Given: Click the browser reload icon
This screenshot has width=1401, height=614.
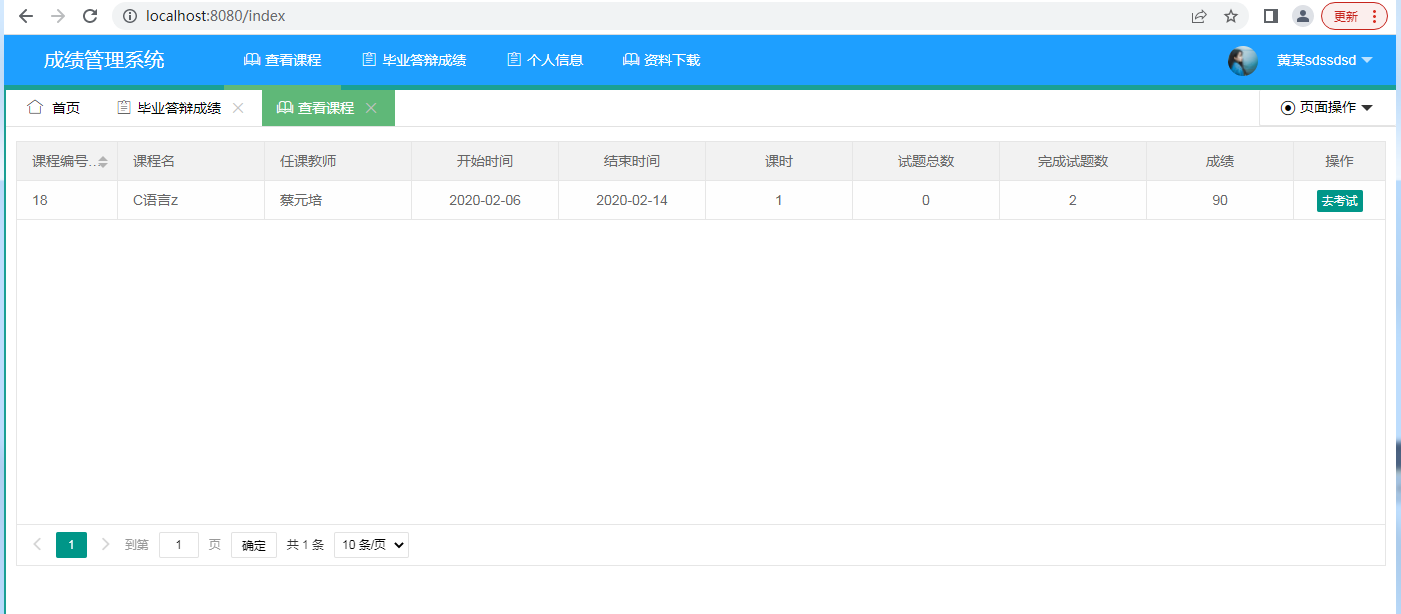Looking at the screenshot, I should (90, 16).
